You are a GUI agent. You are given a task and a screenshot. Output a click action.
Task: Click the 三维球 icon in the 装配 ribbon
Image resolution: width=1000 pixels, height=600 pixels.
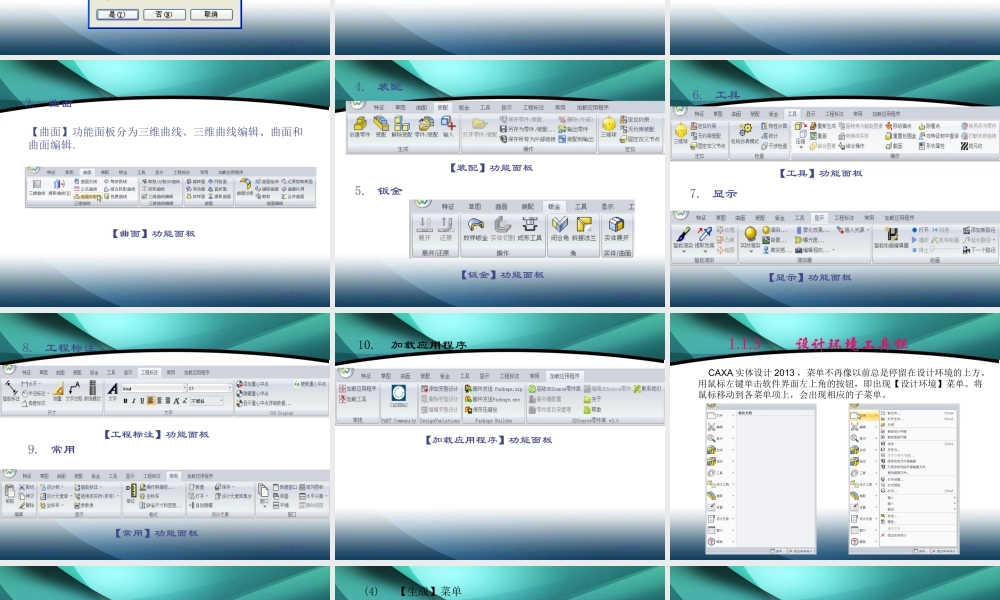609,126
